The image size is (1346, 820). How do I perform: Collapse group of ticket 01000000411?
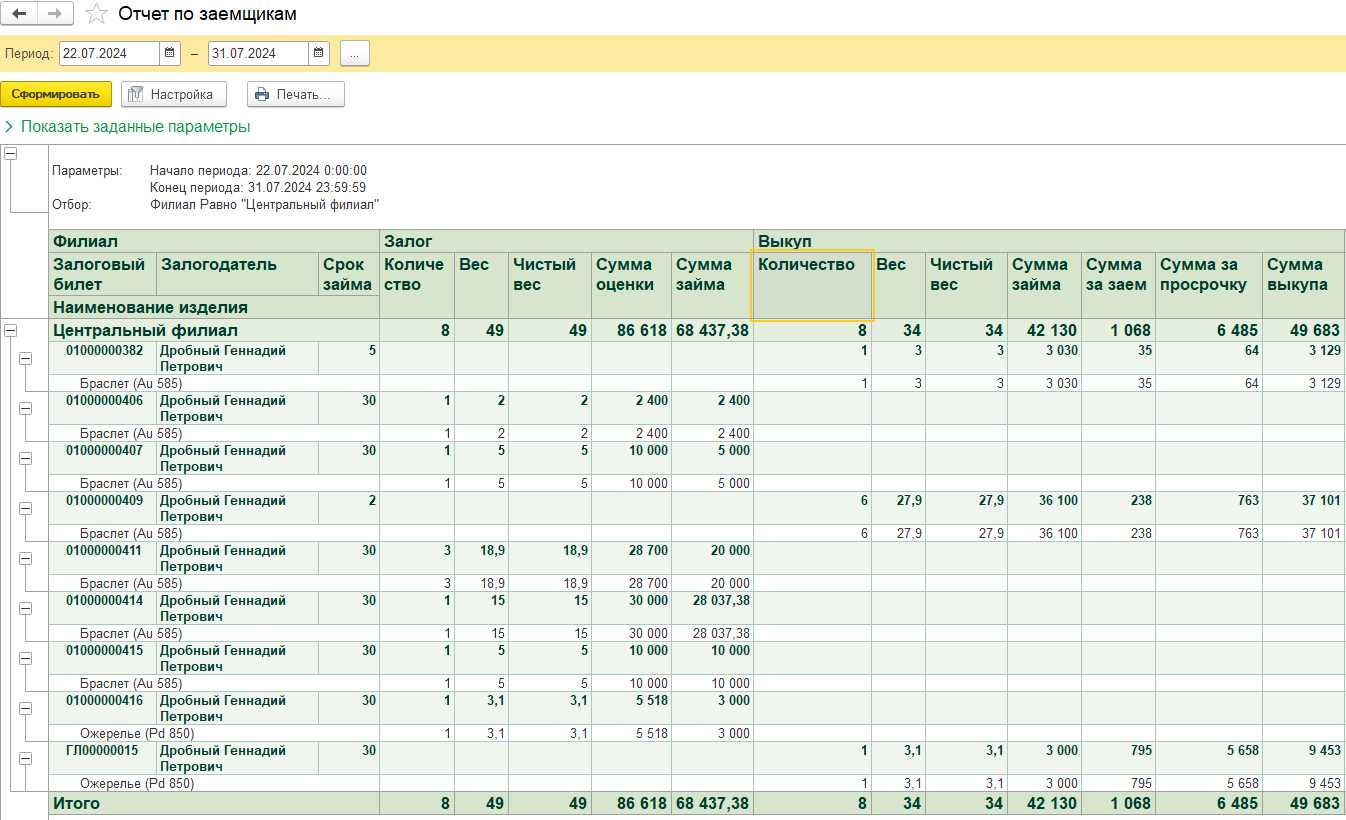tap(26, 558)
